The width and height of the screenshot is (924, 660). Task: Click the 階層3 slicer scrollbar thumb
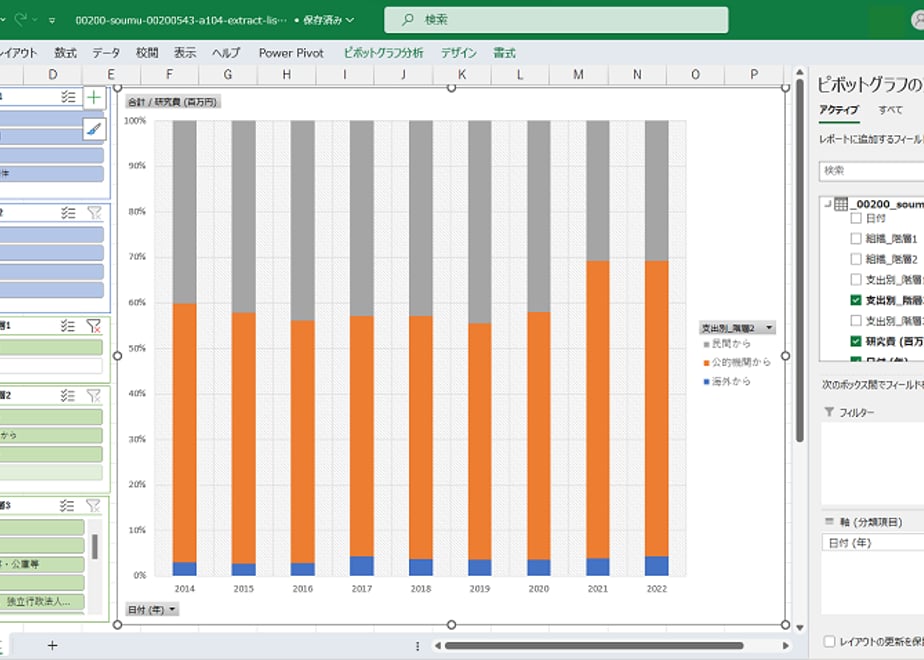(x=95, y=546)
